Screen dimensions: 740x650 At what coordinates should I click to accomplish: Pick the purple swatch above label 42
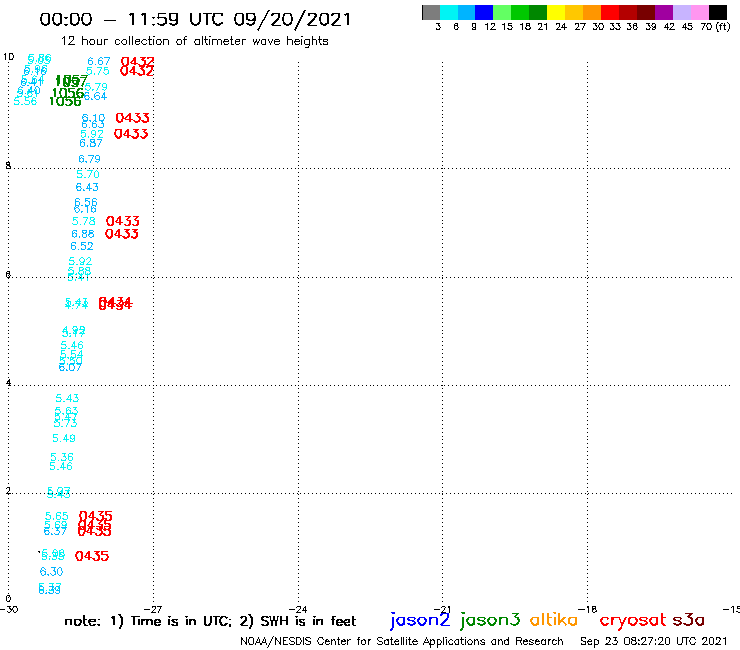[x=664, y=12]
